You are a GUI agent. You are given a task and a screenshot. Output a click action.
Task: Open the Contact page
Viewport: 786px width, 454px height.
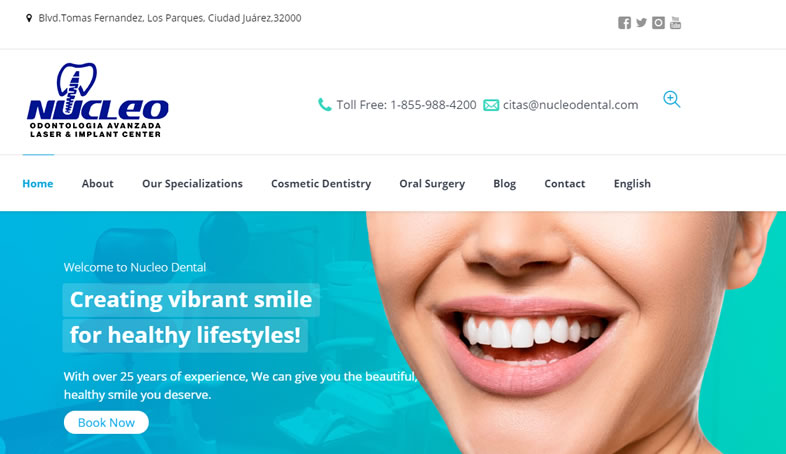pyautogui.click(x=565, y=183)
